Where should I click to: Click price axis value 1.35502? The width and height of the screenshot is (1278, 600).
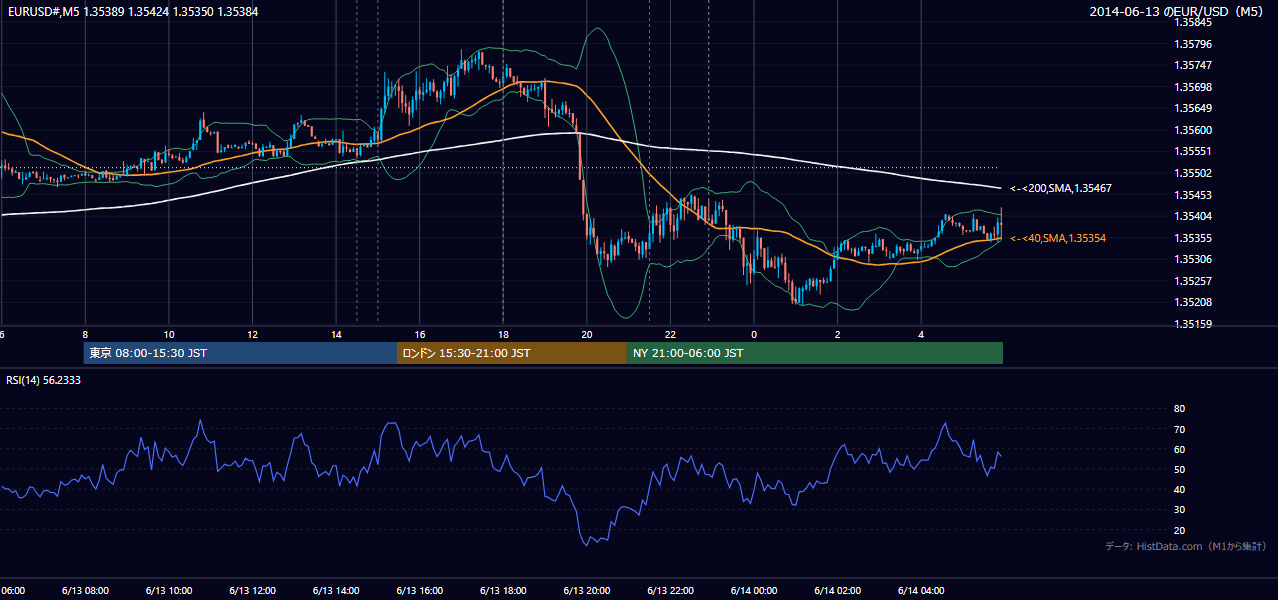pos(1194,173)
